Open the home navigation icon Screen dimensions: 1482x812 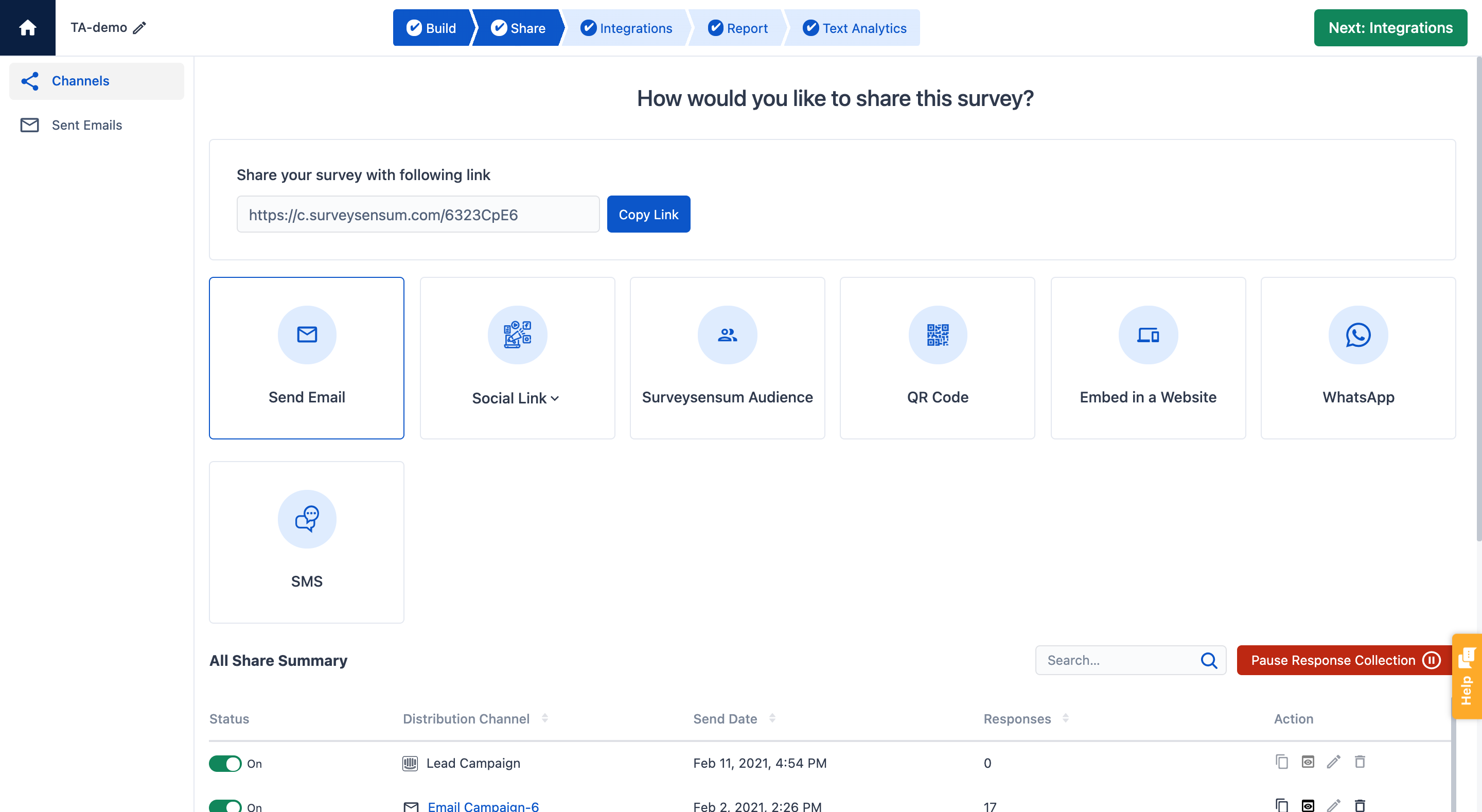[27, 27]
